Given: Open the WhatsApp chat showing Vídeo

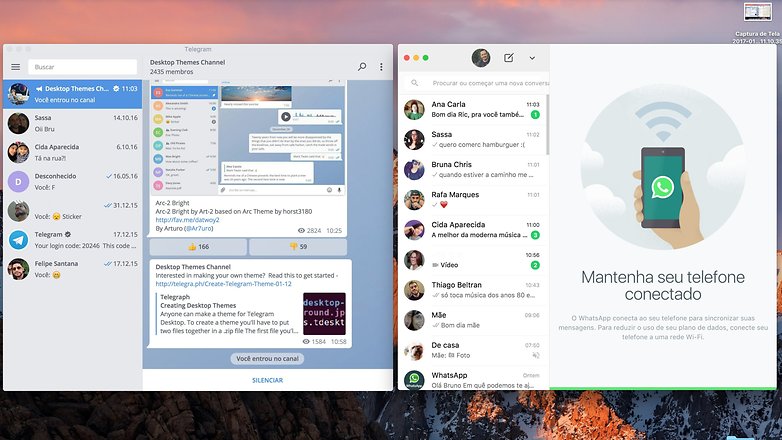Looking at the screenshot, I should coord(473,260).
